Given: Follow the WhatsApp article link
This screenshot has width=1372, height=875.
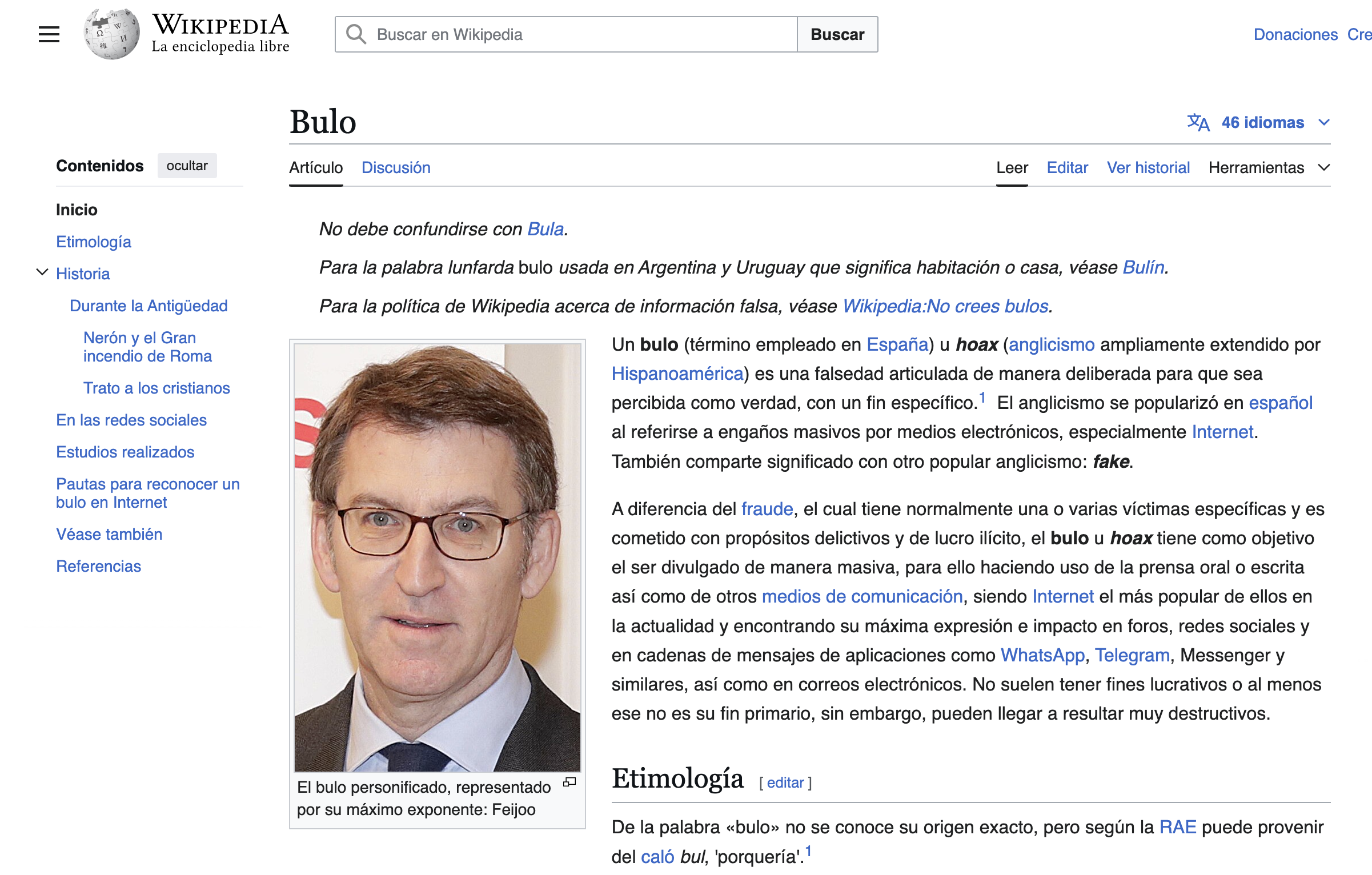Looking at the screenshot, I should (x=1042, y=655).
